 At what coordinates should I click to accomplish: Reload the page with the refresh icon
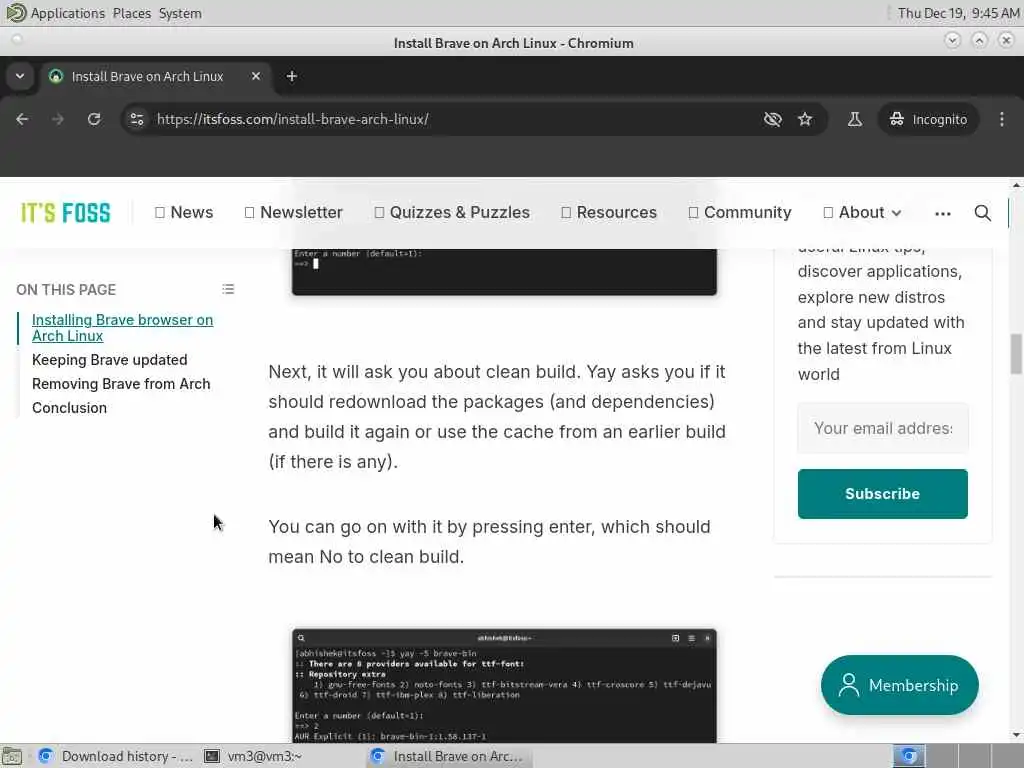(94, 119)
